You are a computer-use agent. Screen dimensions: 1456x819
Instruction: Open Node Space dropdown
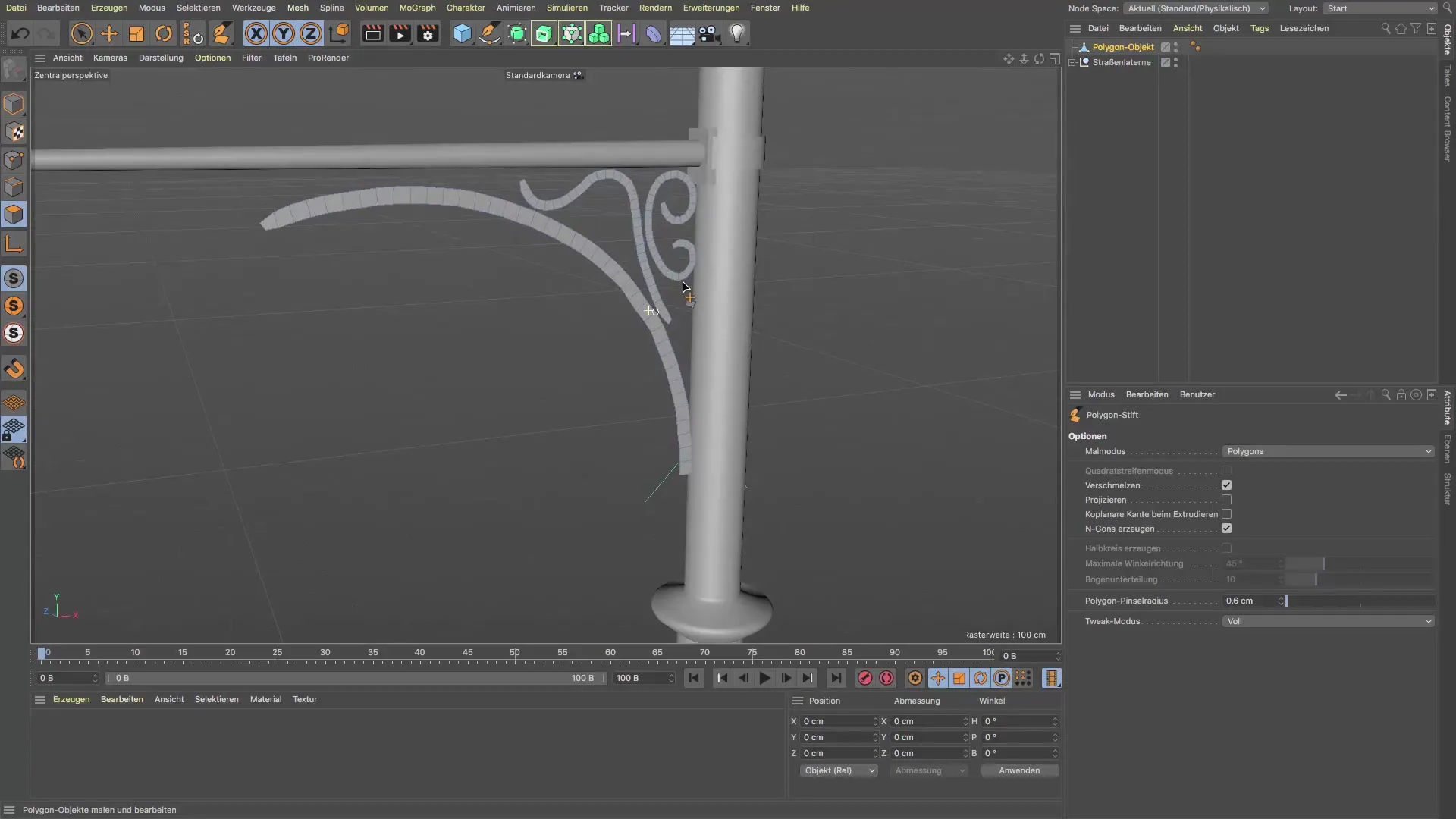[x=1195, y=8]
